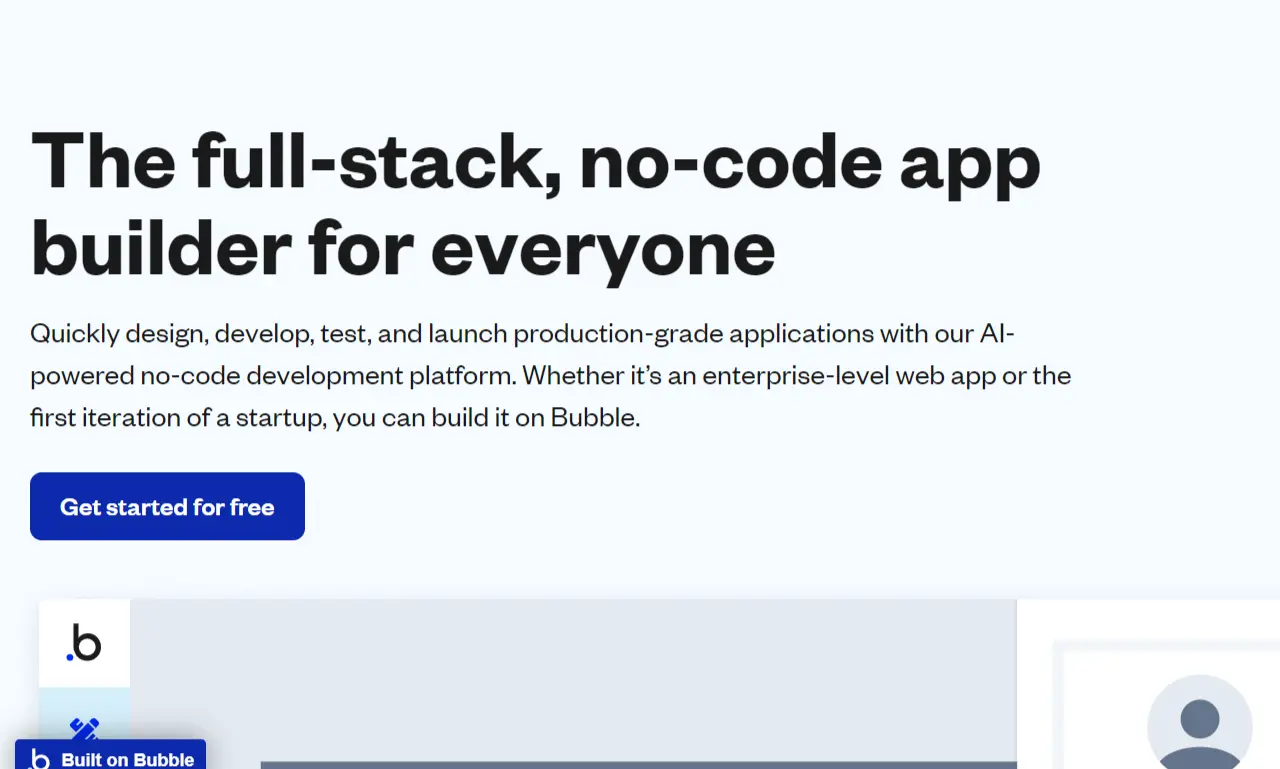Image resolution: width=1280 pixels, height=769 pixels.
Task: Open the Built on Bubble badge
Action: [x=110, y=755]
